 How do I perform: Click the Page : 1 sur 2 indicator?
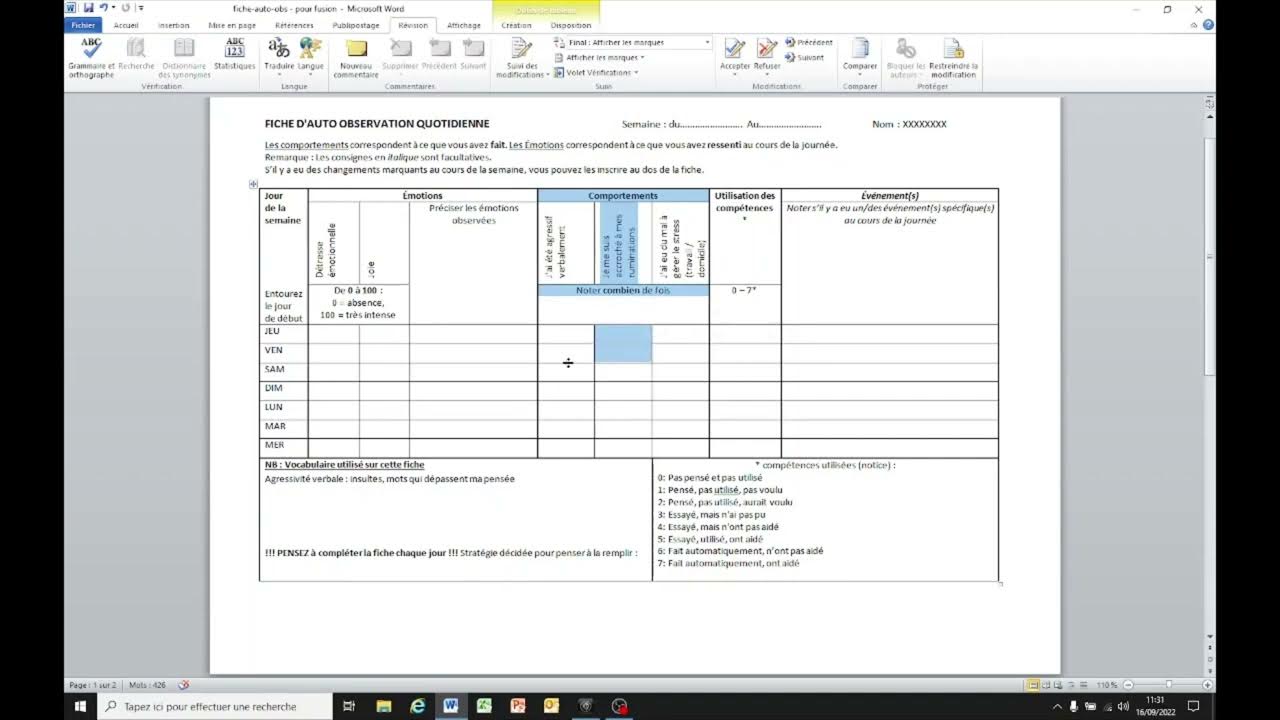coord(92,685)
